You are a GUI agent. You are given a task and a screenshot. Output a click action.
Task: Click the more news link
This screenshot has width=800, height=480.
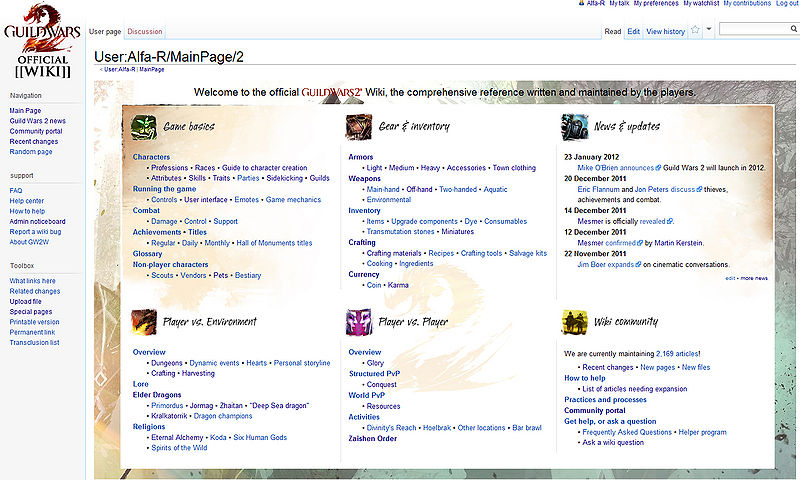pyautogui.click(x=754, y=278)
